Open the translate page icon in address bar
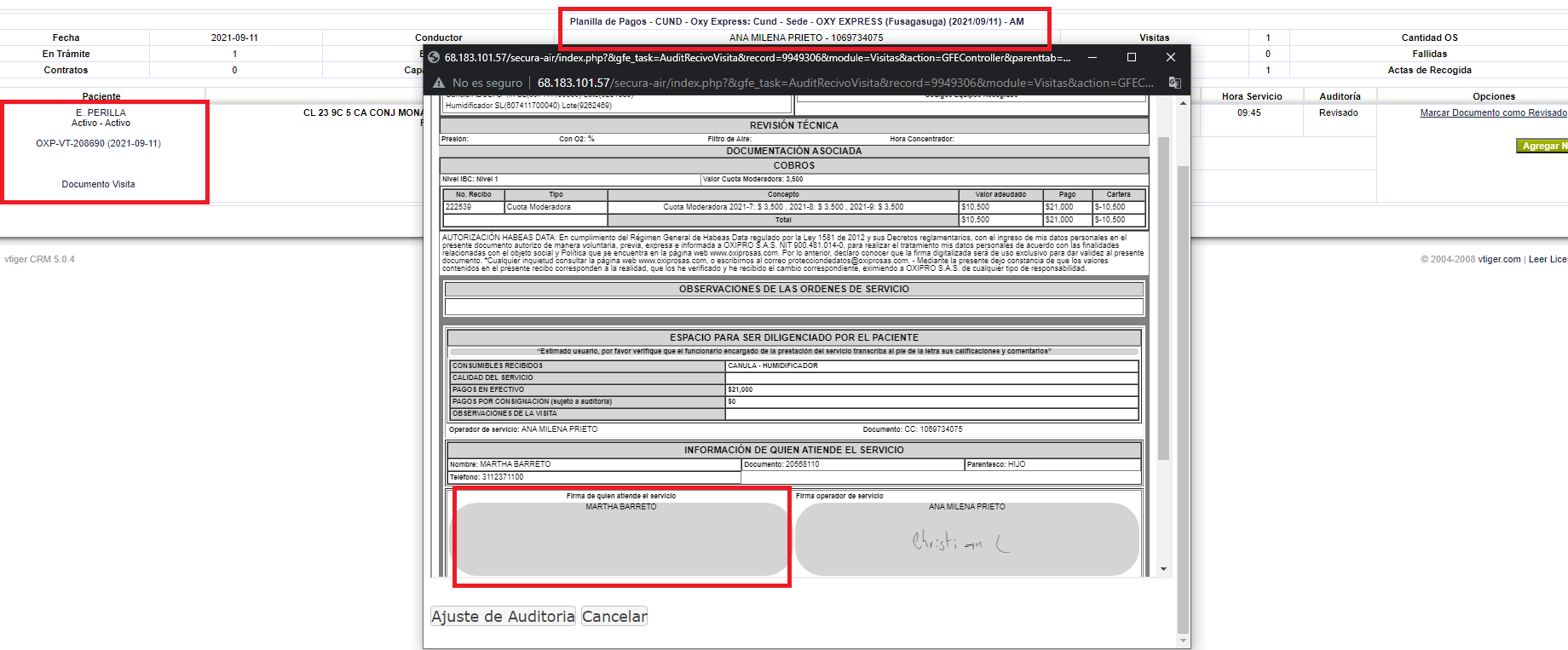The width and height of the screenshot is (1568, 650). click(x=1174, y=83)
